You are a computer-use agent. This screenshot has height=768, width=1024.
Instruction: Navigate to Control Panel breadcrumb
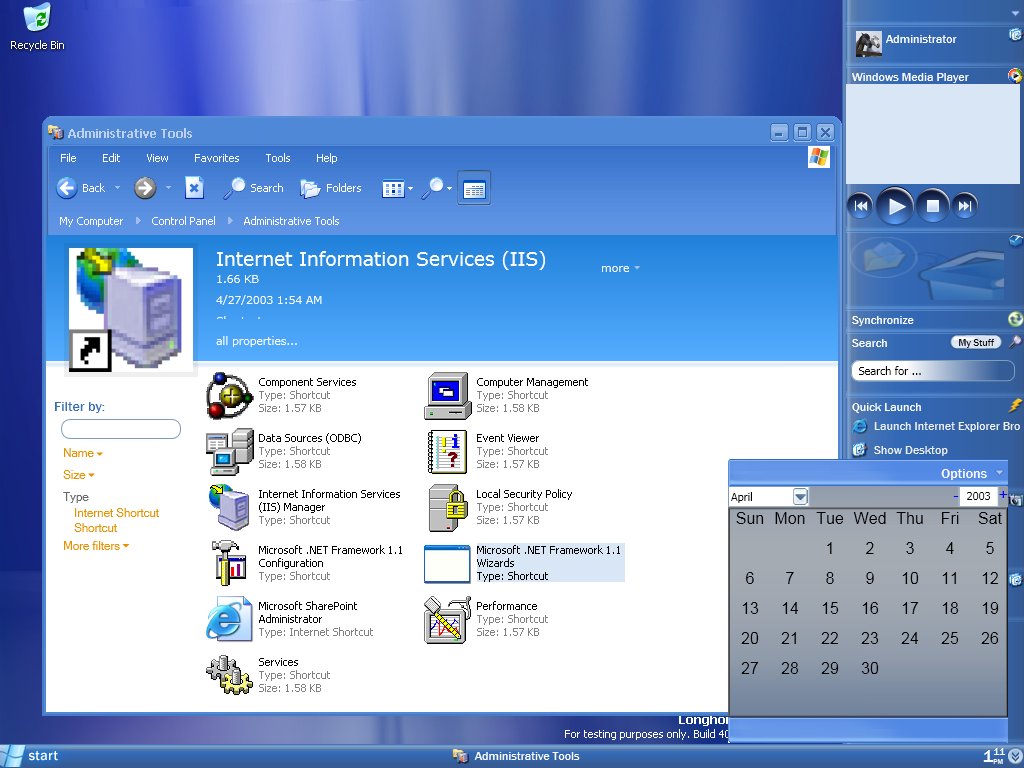click(184, 221)
